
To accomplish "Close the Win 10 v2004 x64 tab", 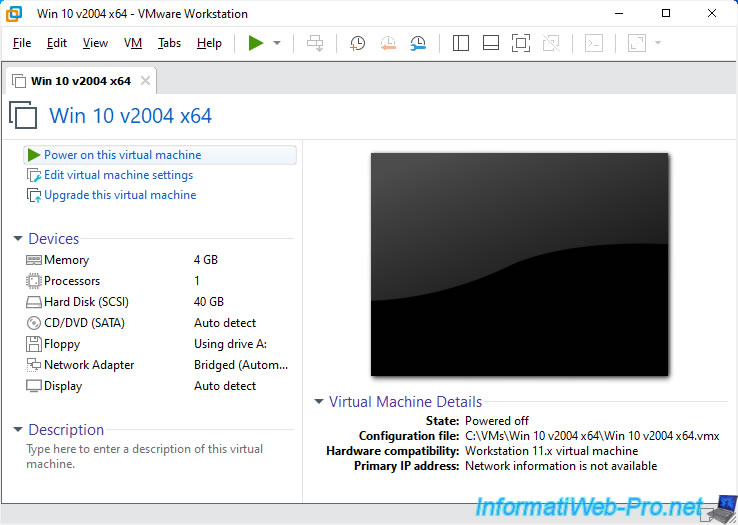I will pyautogui.click(x=145, y=81).
